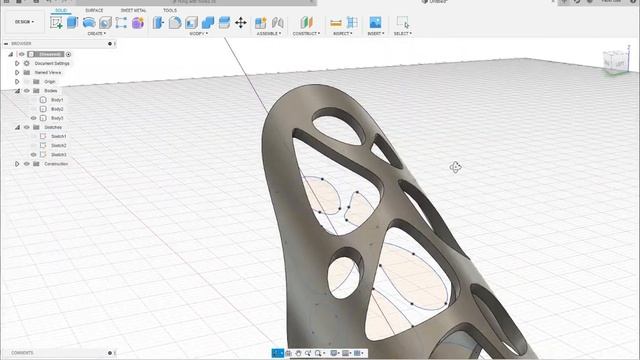Screen dimensions: 640x360
Task: Open the ASSEMBLE menu dropdown
Action: (269, 33)
